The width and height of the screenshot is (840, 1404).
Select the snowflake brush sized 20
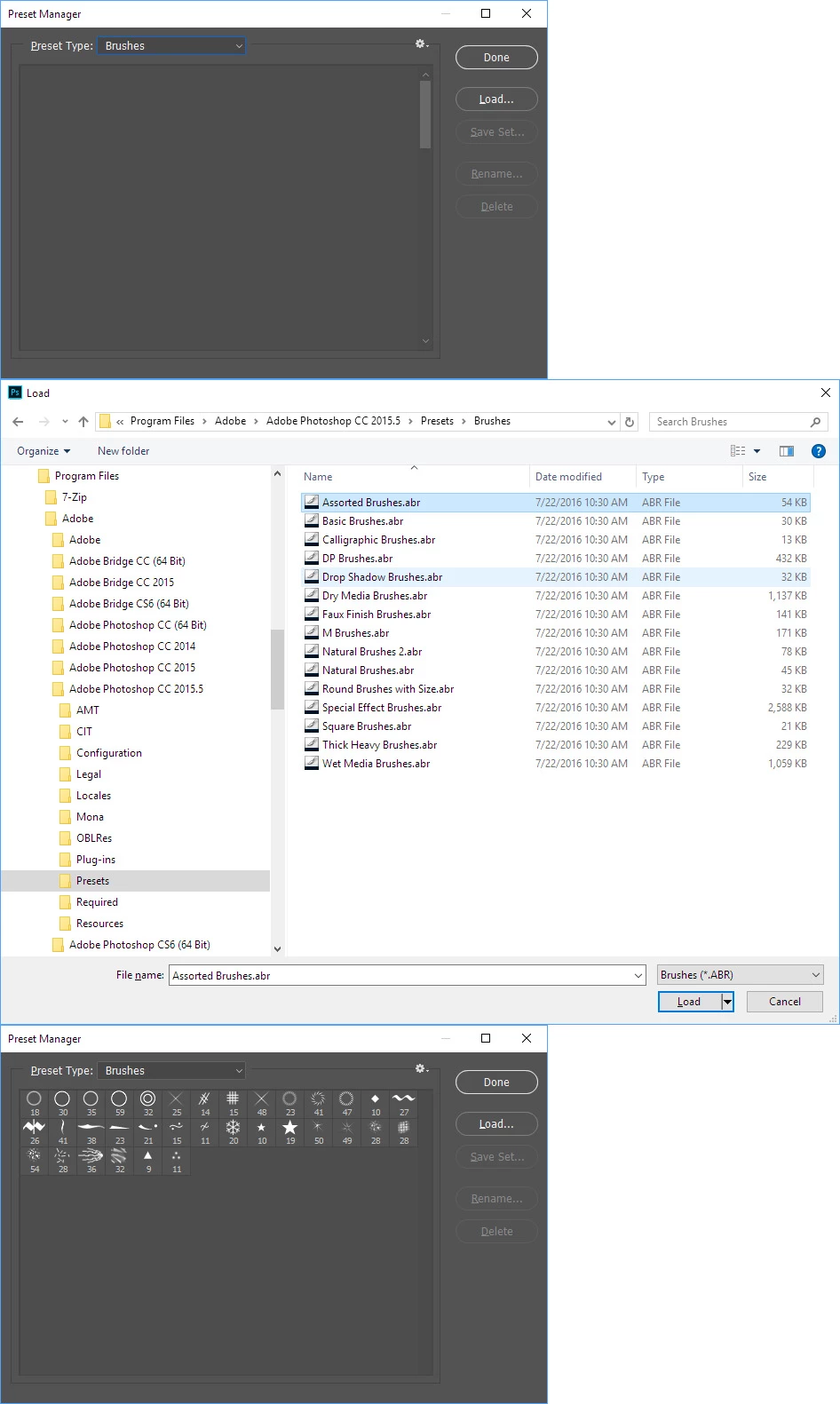[x=234, y=1132]
